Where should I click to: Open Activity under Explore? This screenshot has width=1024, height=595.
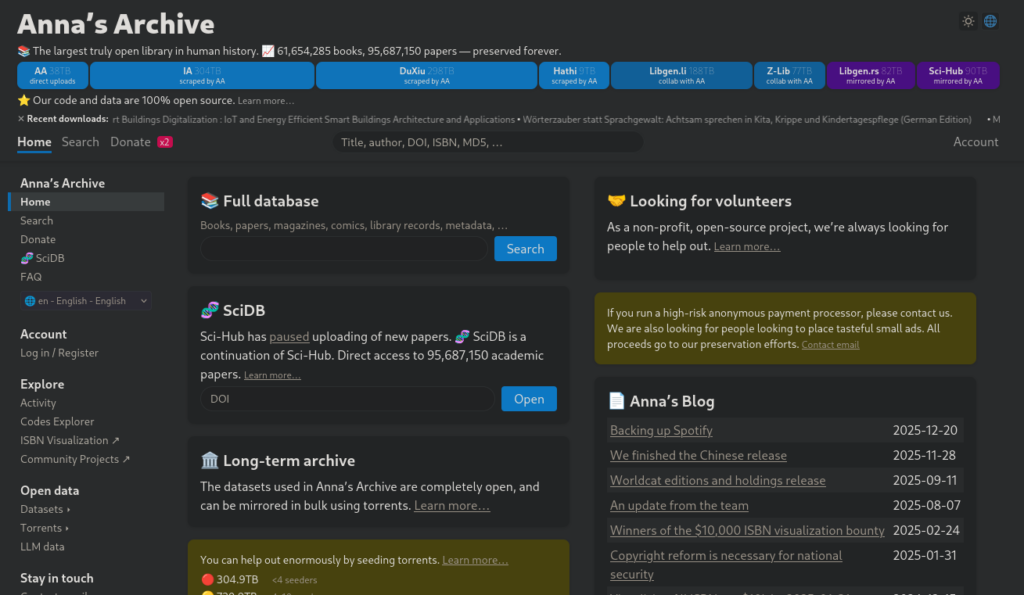38,403
